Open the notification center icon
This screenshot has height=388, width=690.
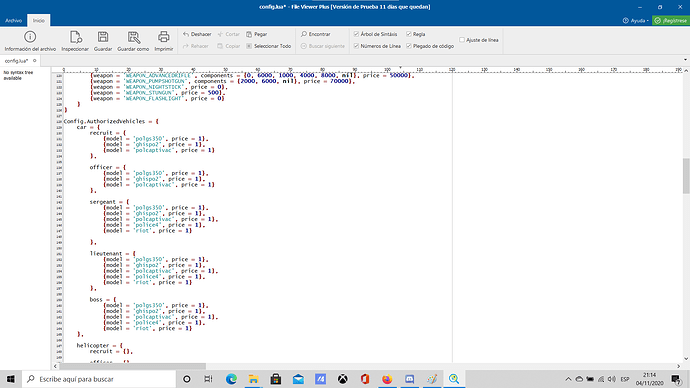[677, 379]
